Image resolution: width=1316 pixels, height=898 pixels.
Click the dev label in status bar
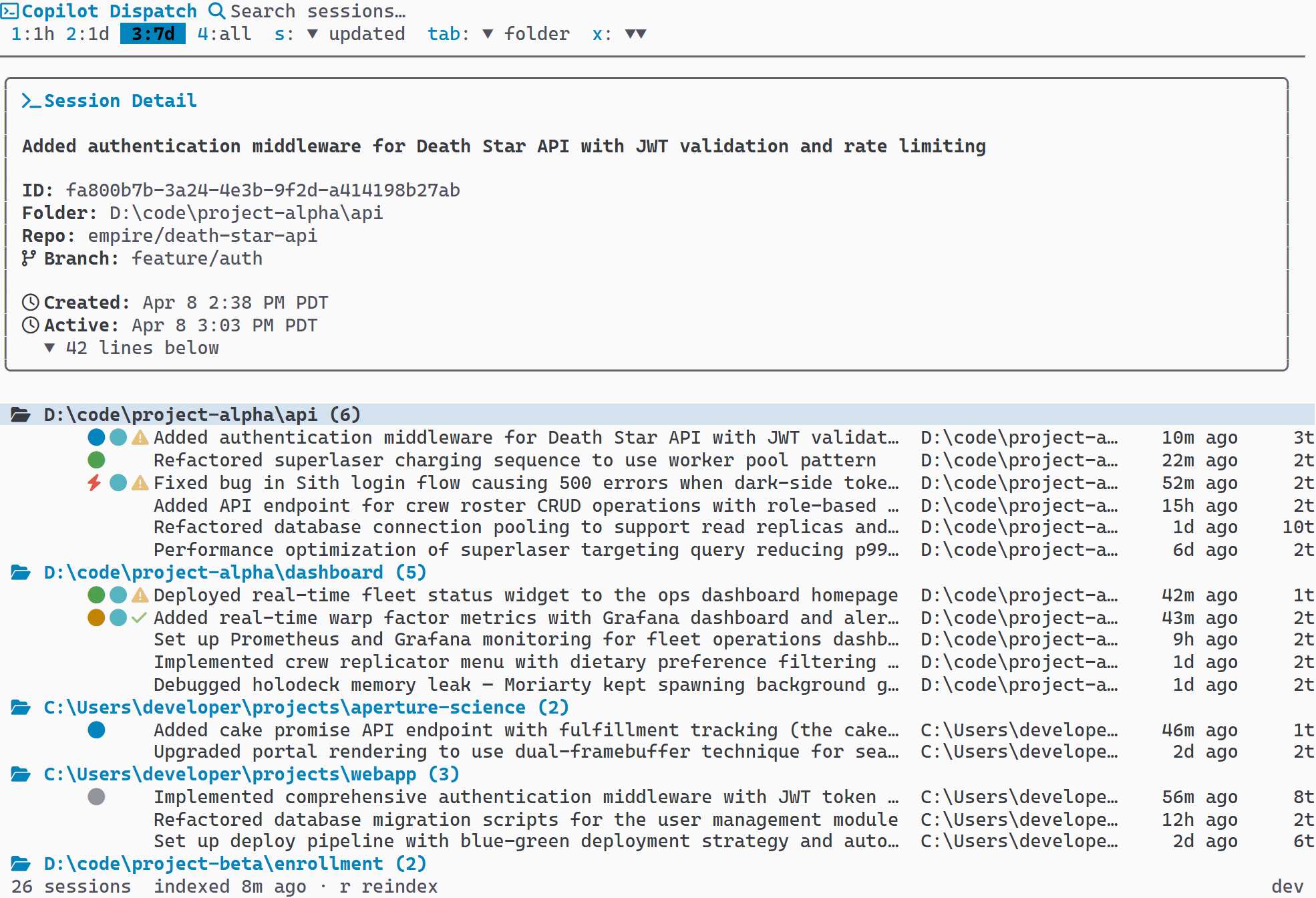click(x=1287, y=887)
